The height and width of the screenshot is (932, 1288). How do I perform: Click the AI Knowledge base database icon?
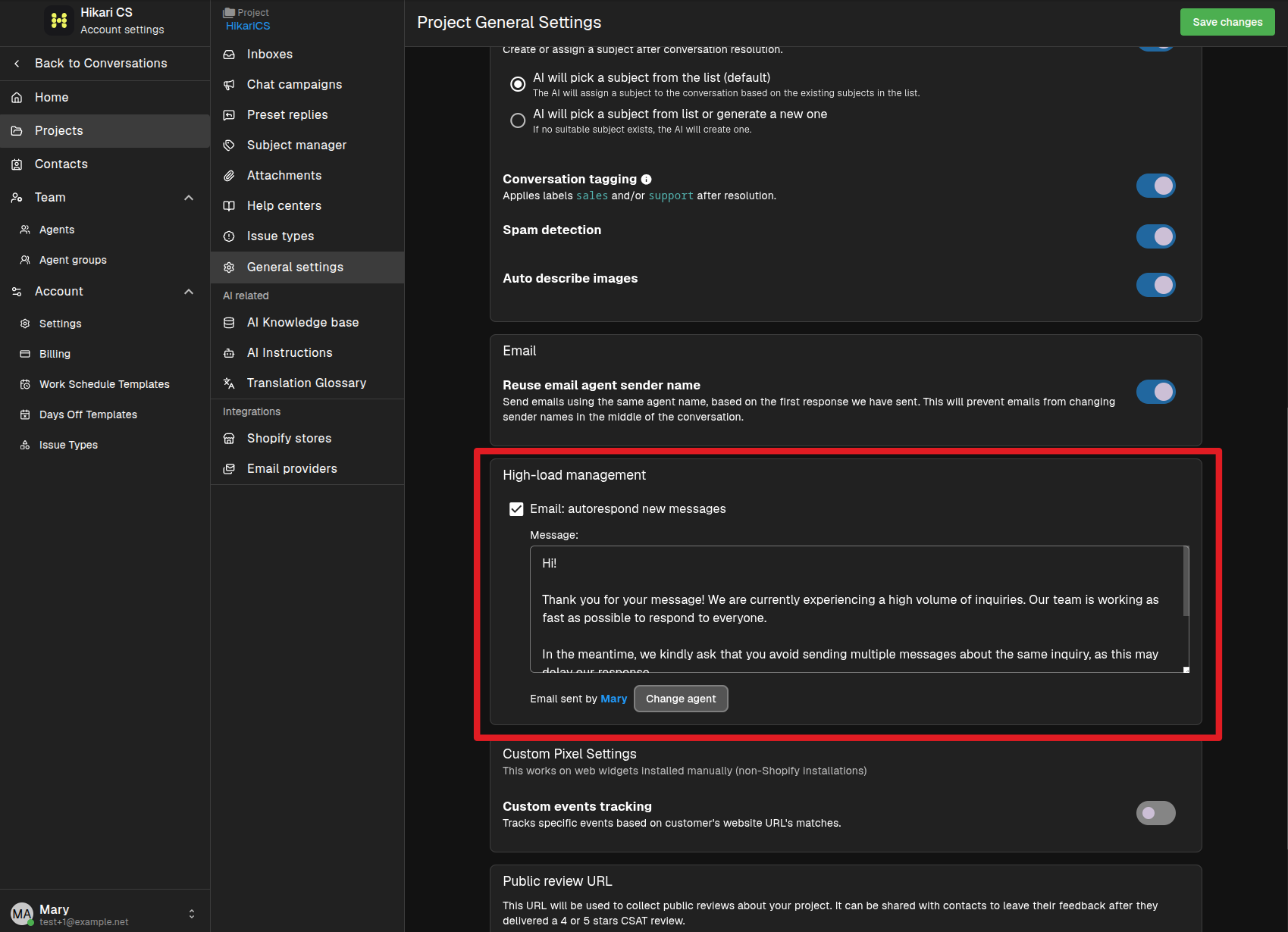pyautogui.click(x=229, y=323)
